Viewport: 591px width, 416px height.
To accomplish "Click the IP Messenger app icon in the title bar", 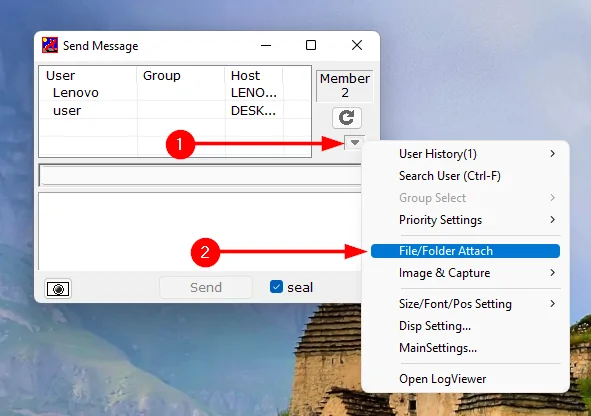I will 50,45.
